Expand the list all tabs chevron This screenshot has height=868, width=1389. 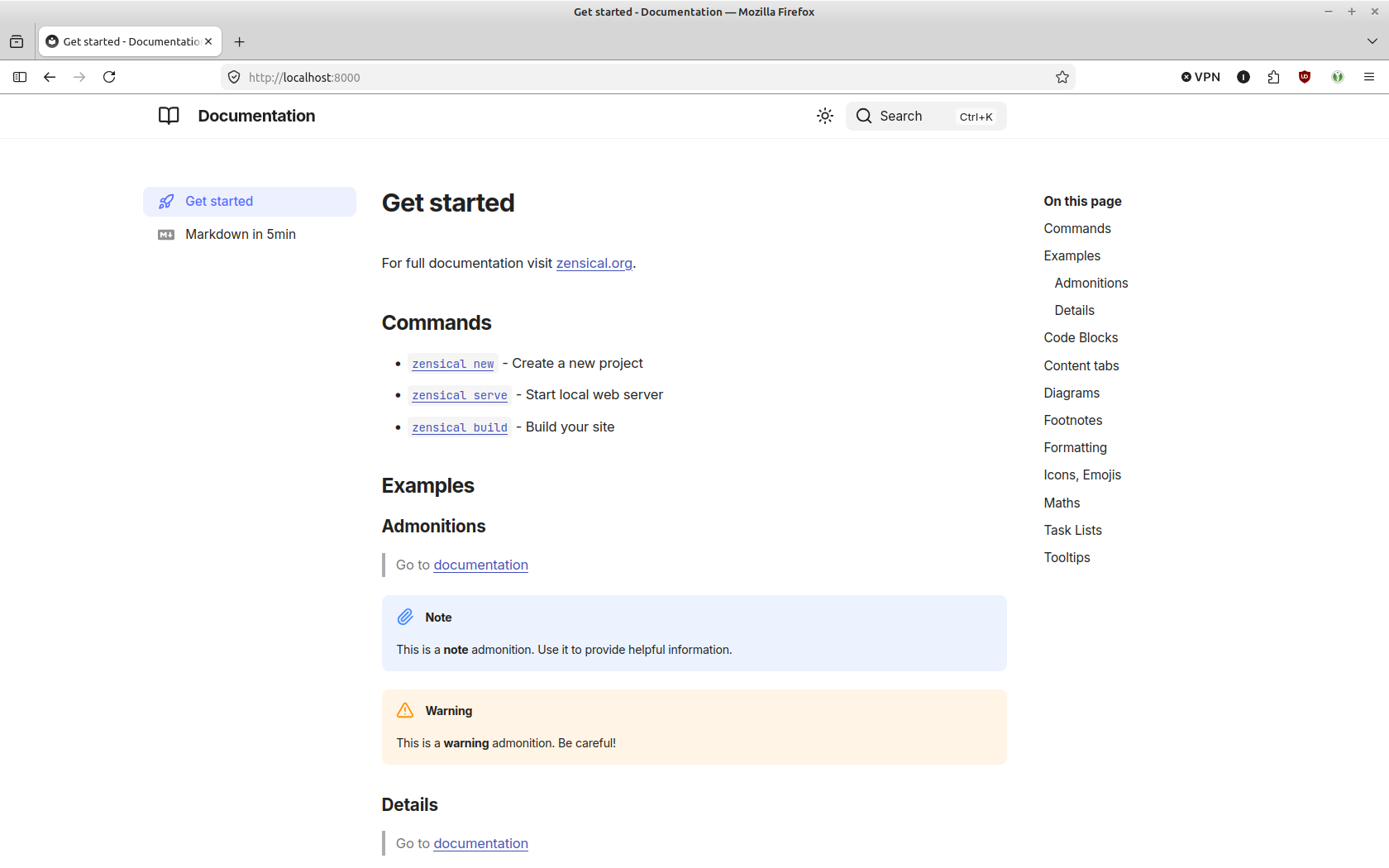(x=1372, y=41)
